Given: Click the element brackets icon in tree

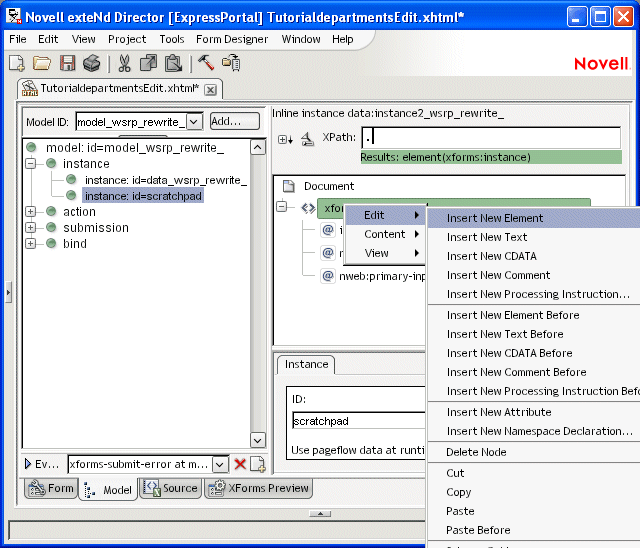Looking at the screenshot, I should coord(308,208).
